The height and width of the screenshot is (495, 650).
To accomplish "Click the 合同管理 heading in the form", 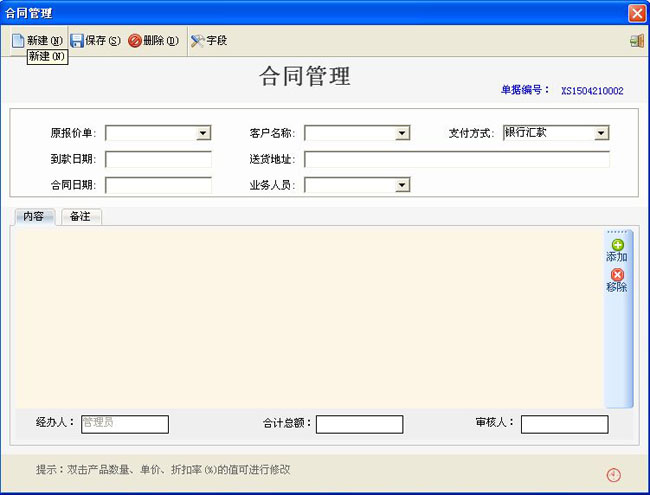I will tap(305, 76).
